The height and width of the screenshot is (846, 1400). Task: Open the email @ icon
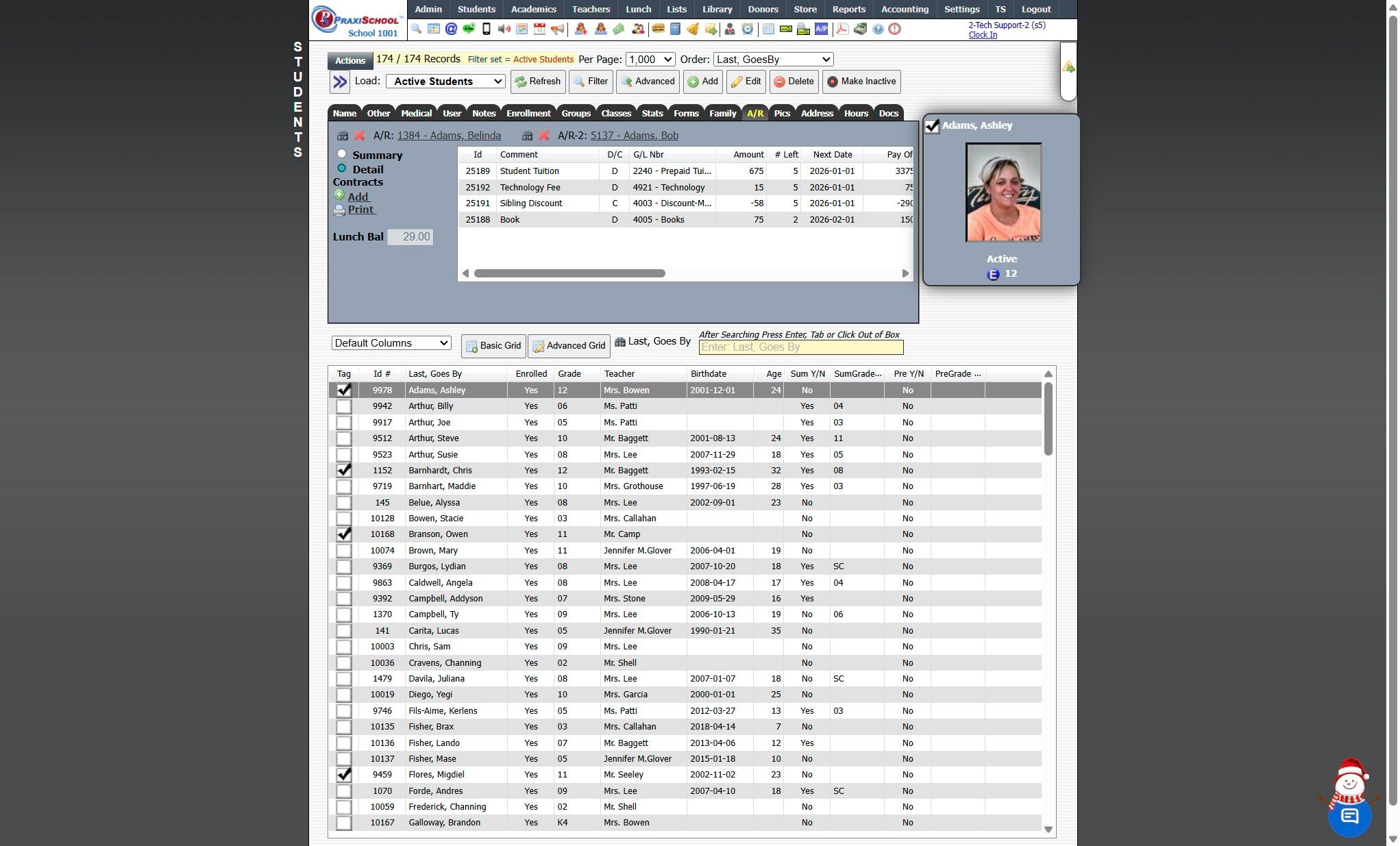coord(451,29)
